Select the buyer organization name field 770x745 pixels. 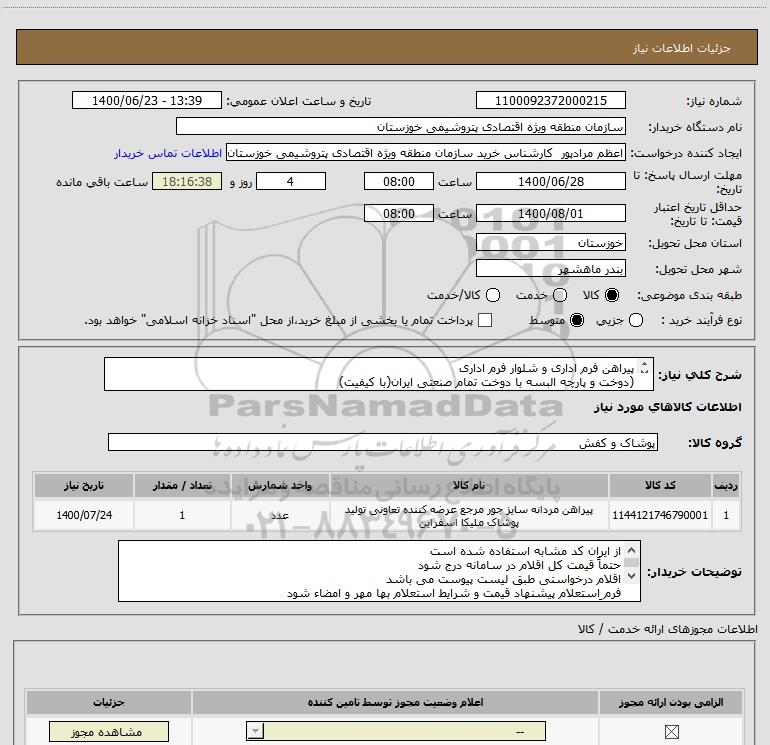401,126
